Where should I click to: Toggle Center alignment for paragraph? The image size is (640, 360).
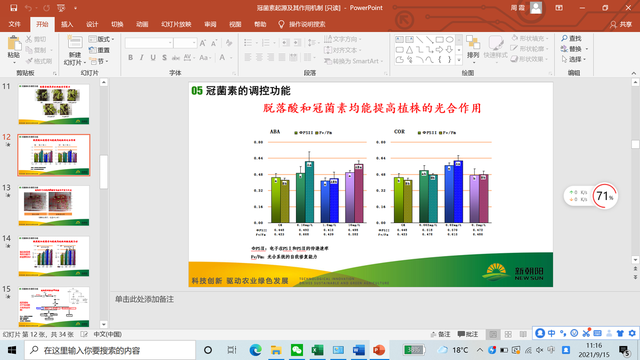[259, 58]
